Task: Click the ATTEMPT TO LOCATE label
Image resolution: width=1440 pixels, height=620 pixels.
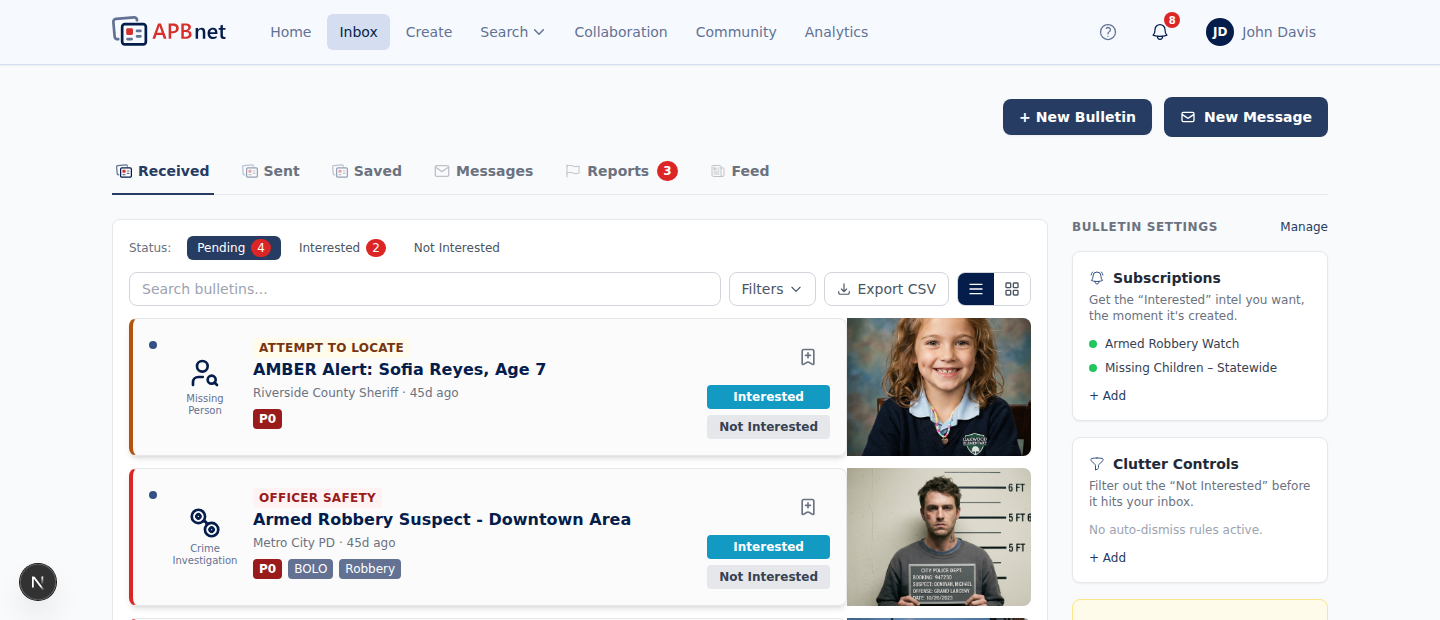Action: (x=331, y=348)
